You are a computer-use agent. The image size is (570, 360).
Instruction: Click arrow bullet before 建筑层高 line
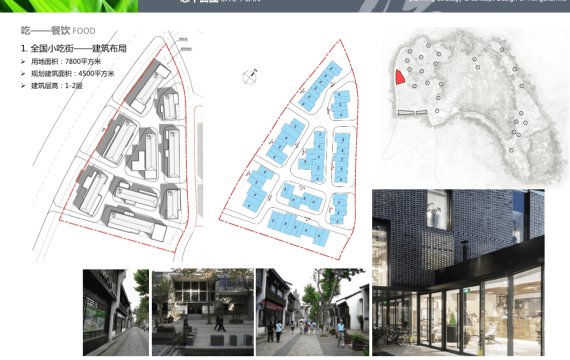pos(24,86)
